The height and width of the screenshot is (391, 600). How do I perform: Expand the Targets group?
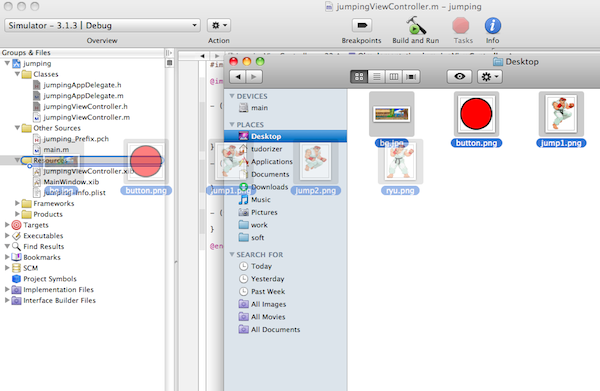7,225
